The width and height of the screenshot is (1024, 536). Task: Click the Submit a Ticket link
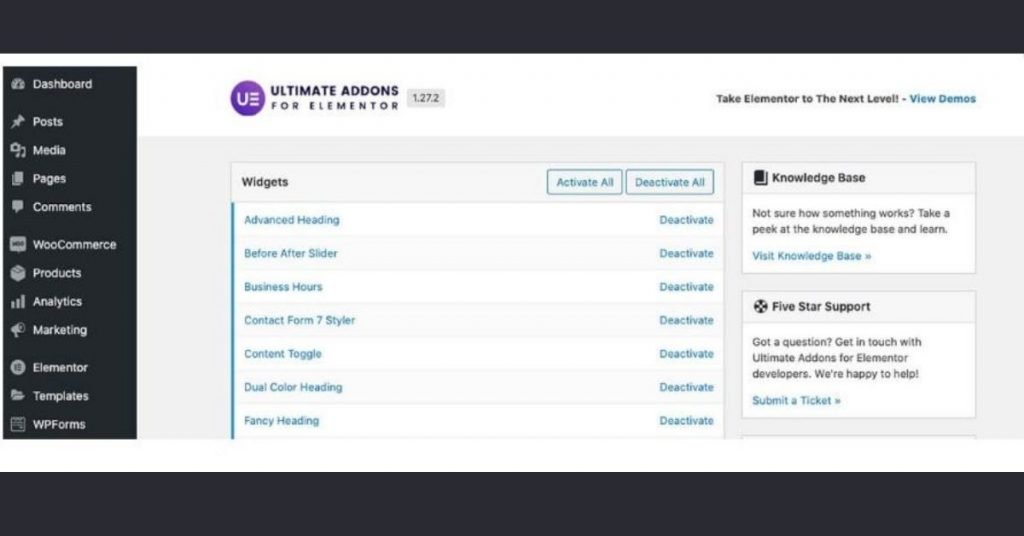pyautogui.click(x=796, y=400)
